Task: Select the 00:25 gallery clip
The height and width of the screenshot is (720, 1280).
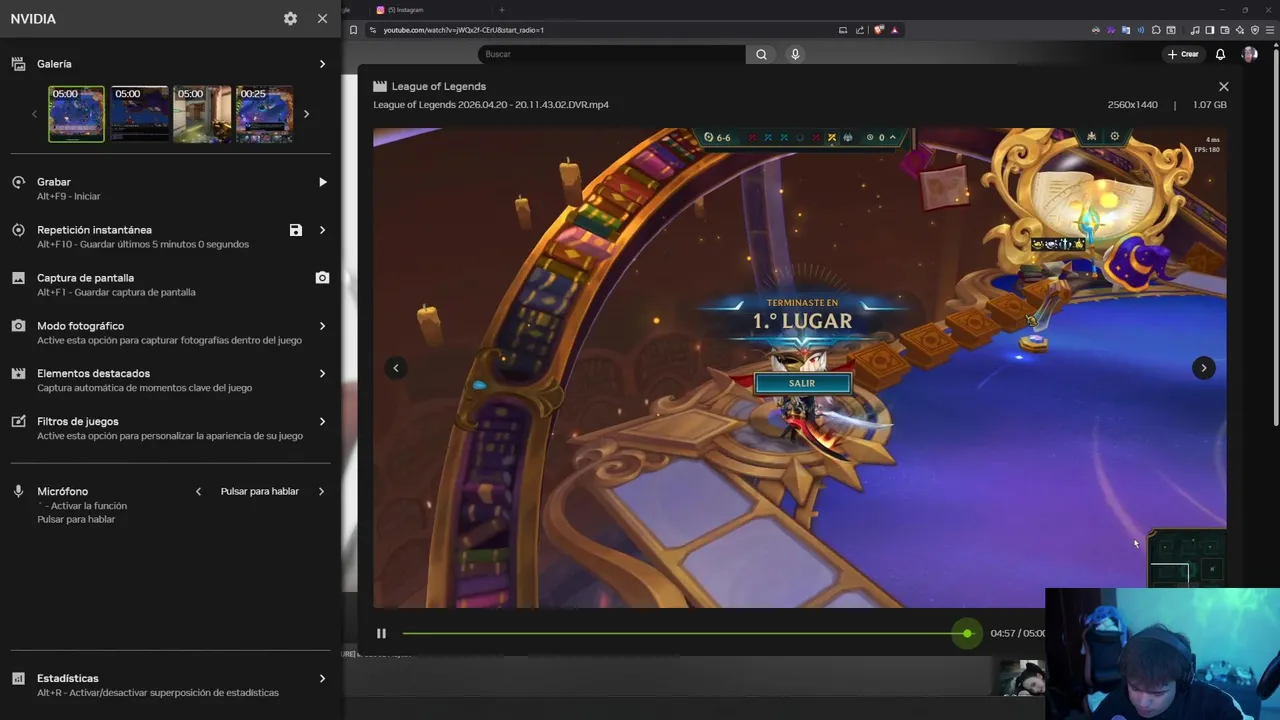Action: (x=265, y=114)
